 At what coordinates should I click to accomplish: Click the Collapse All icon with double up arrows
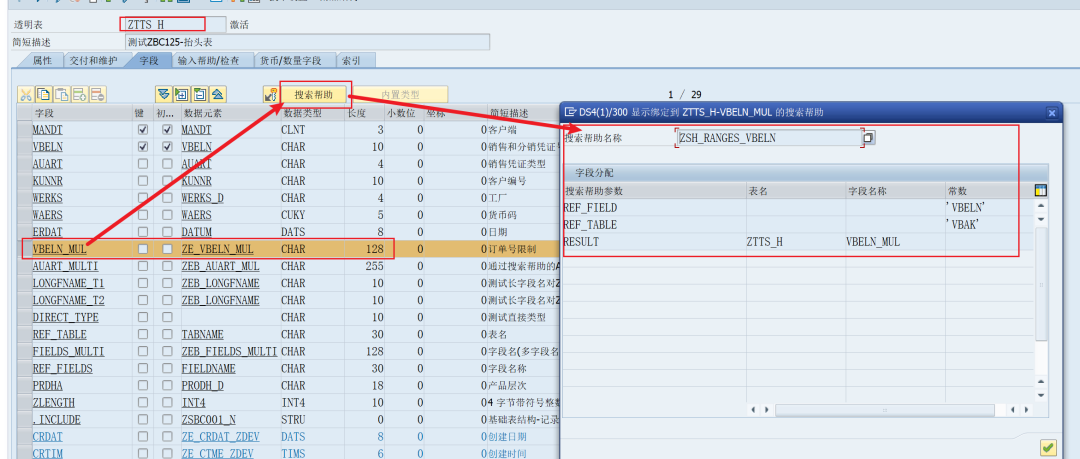point(217,95)
